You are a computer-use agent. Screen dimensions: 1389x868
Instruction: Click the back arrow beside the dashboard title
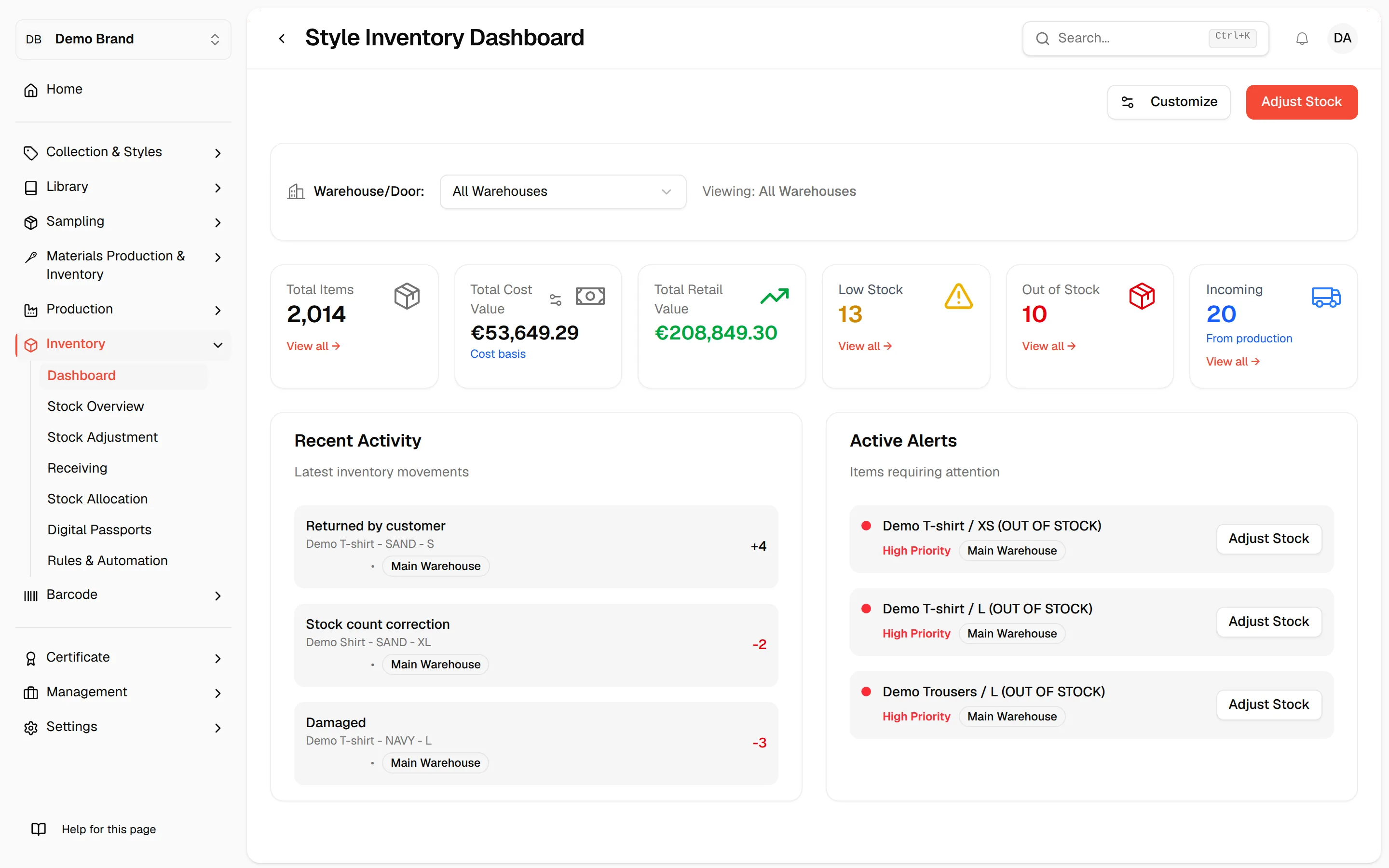click(282, 39)
